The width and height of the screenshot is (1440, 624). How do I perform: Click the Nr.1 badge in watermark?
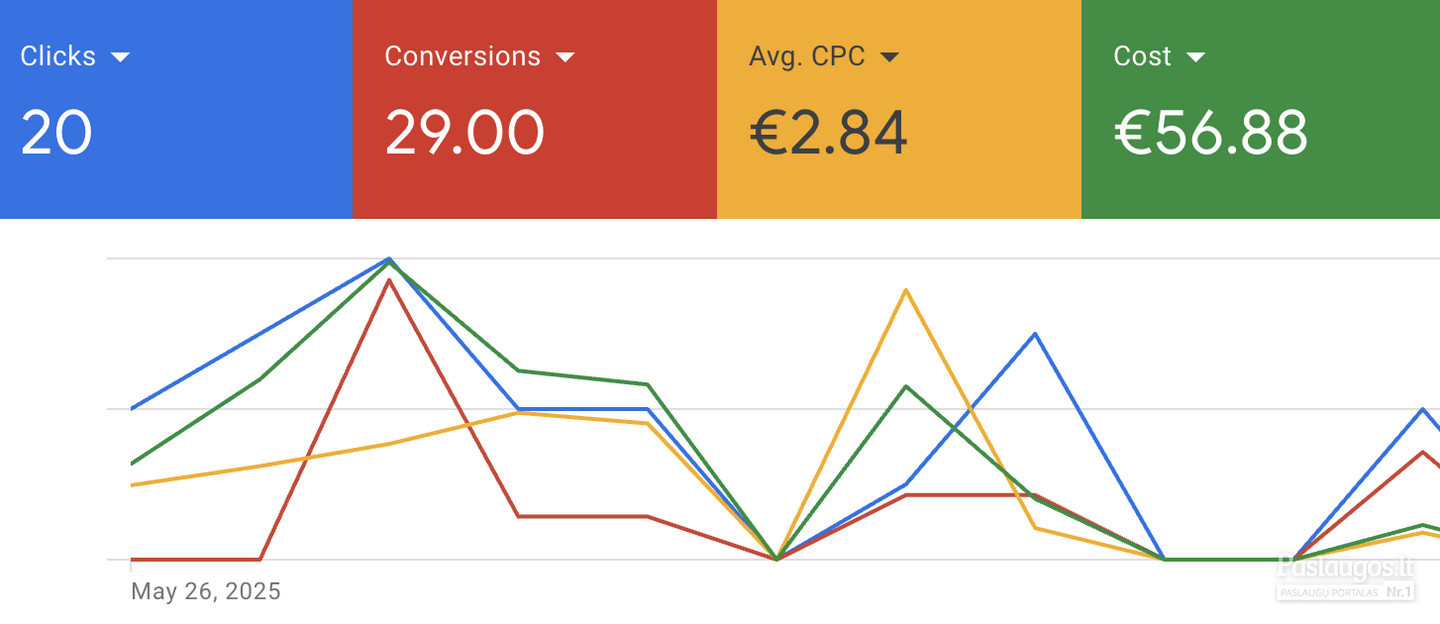pyautogui.click(x=1397, y=593)
